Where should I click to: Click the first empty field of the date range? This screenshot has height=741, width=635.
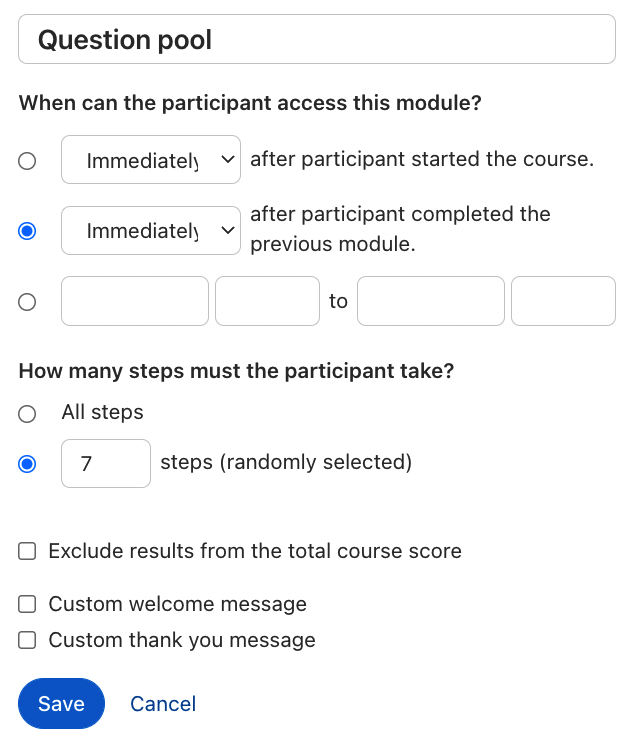pos(135,301)
